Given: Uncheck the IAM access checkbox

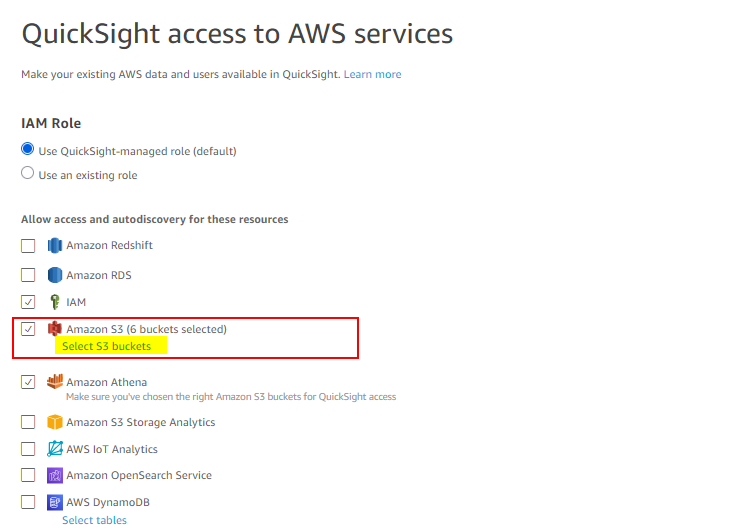Looking at the screenshot, I should click(x=28, y=302).
